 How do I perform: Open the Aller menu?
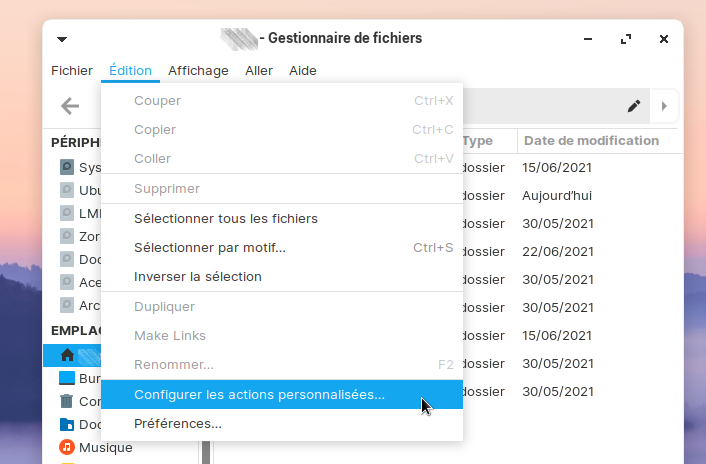(x=259, y=71)
